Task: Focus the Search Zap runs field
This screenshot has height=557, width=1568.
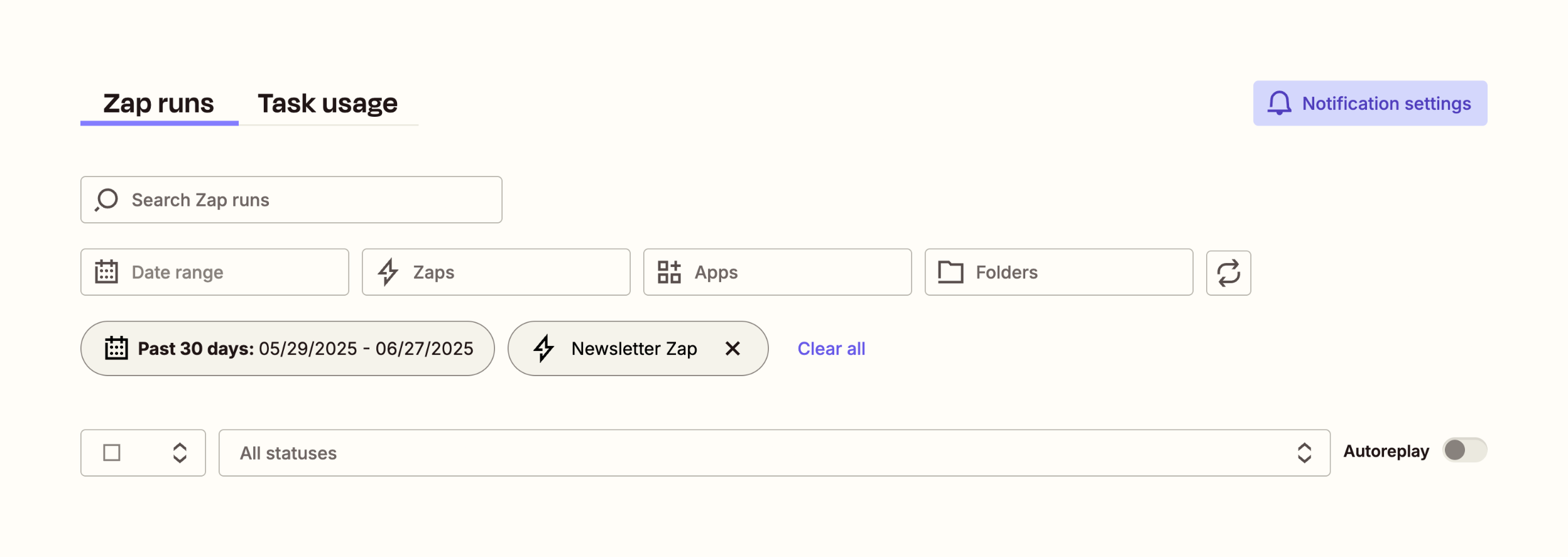Action: (291, 200)
